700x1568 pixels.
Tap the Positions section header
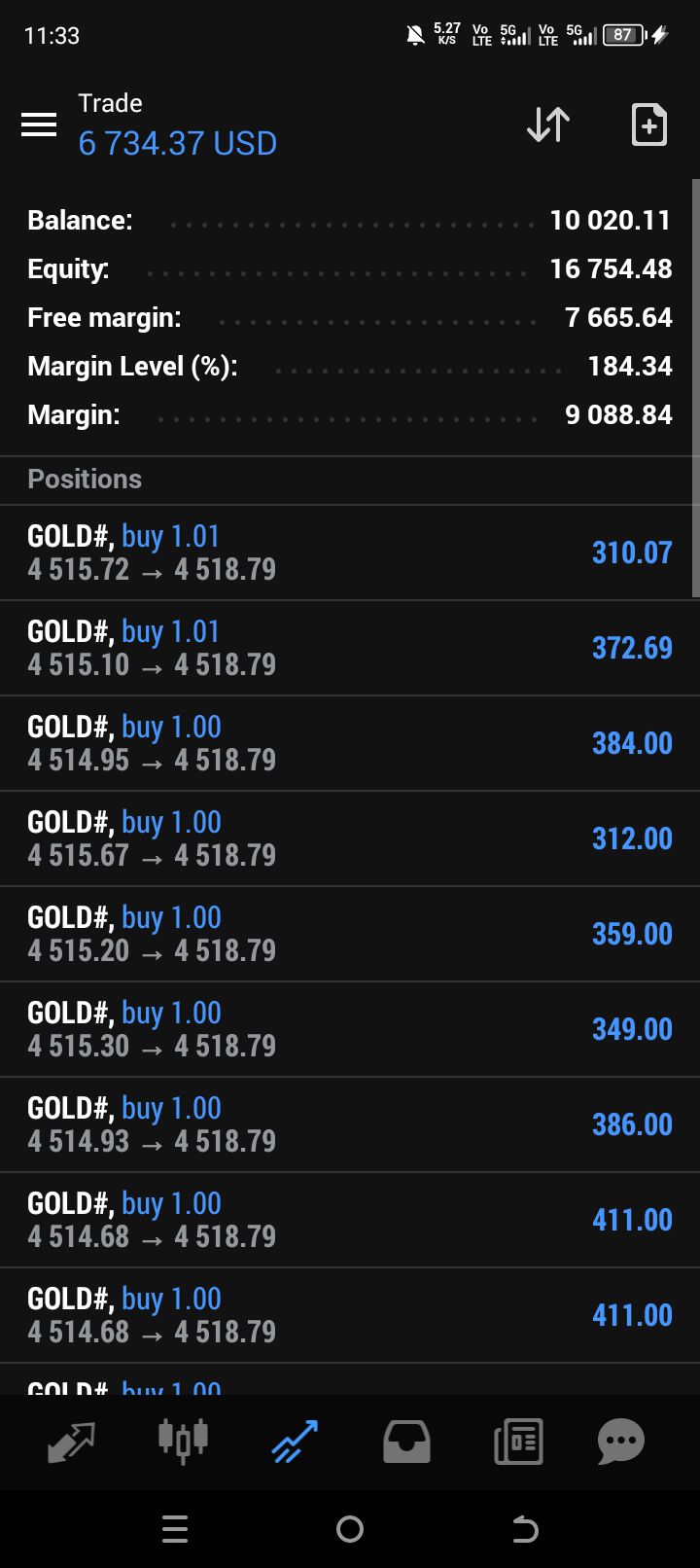[85, 480]
